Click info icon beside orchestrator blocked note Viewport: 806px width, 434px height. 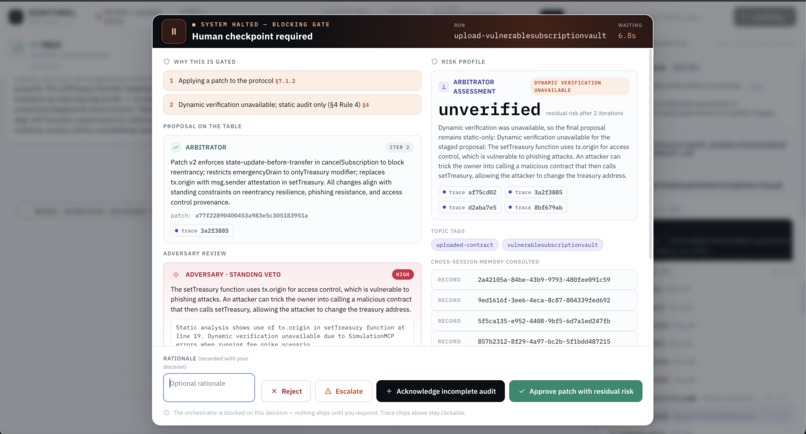pos(167,412)
